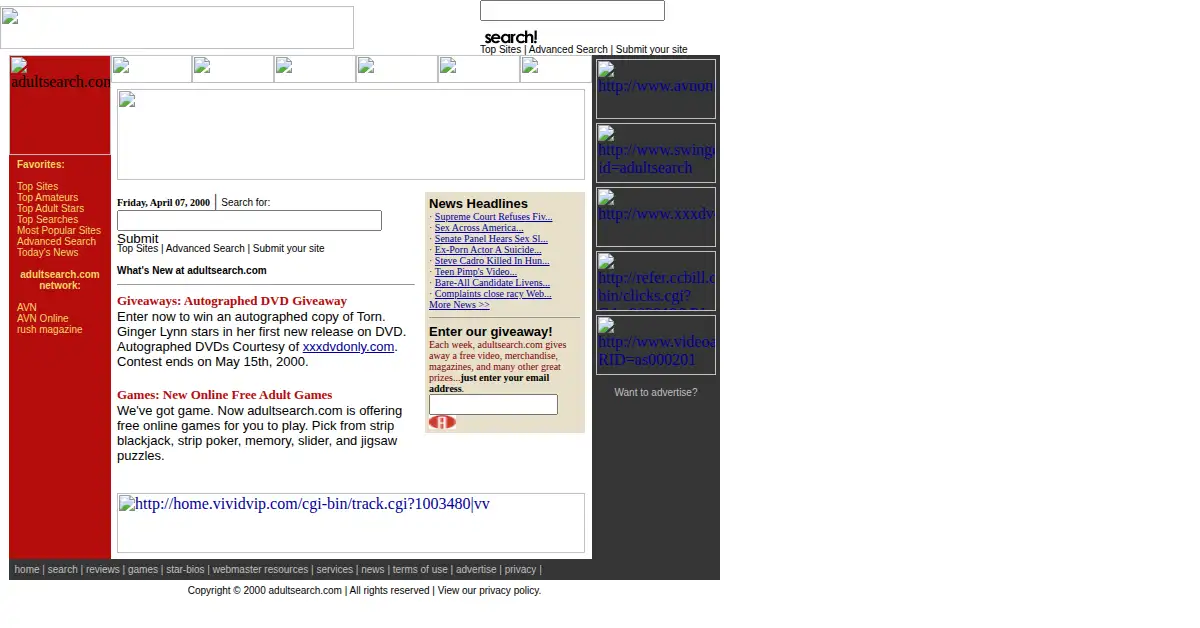Open the AVN network link
This screenshot has height=628, width=1200.
pyautogui.click(x=26, y=307)
